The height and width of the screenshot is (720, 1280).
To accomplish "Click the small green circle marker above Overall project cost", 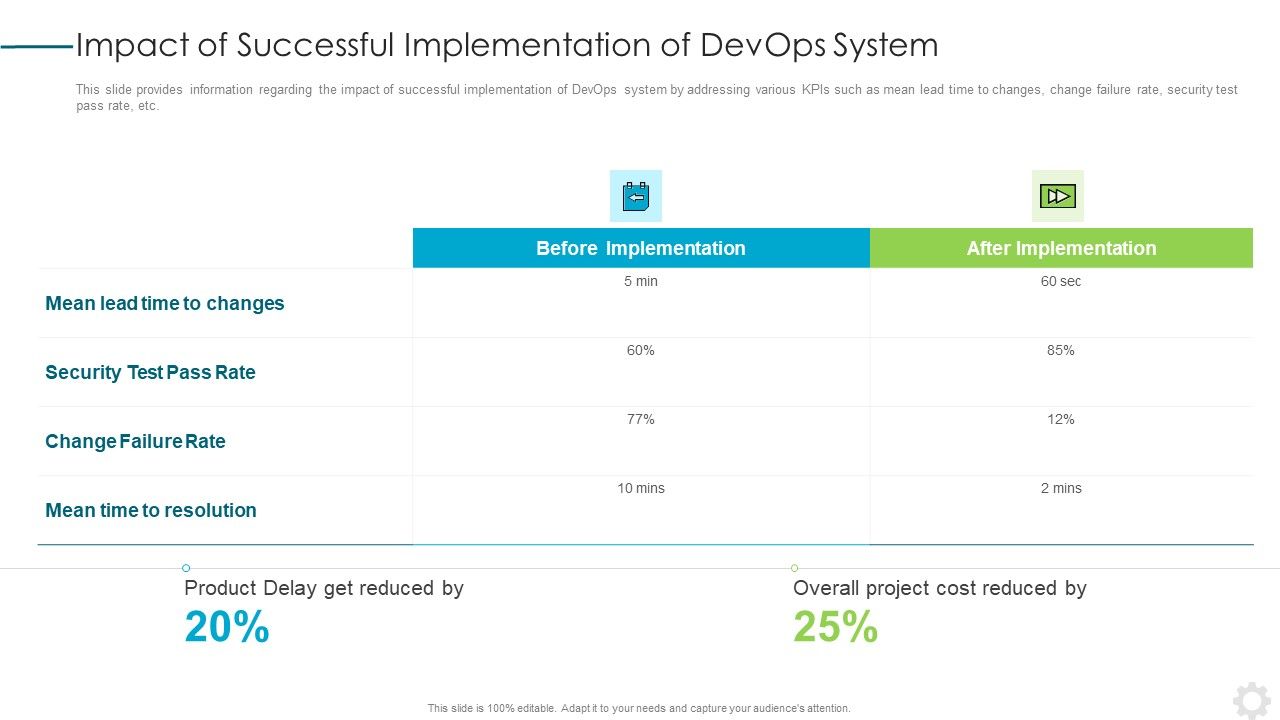I will pos(795,568).
